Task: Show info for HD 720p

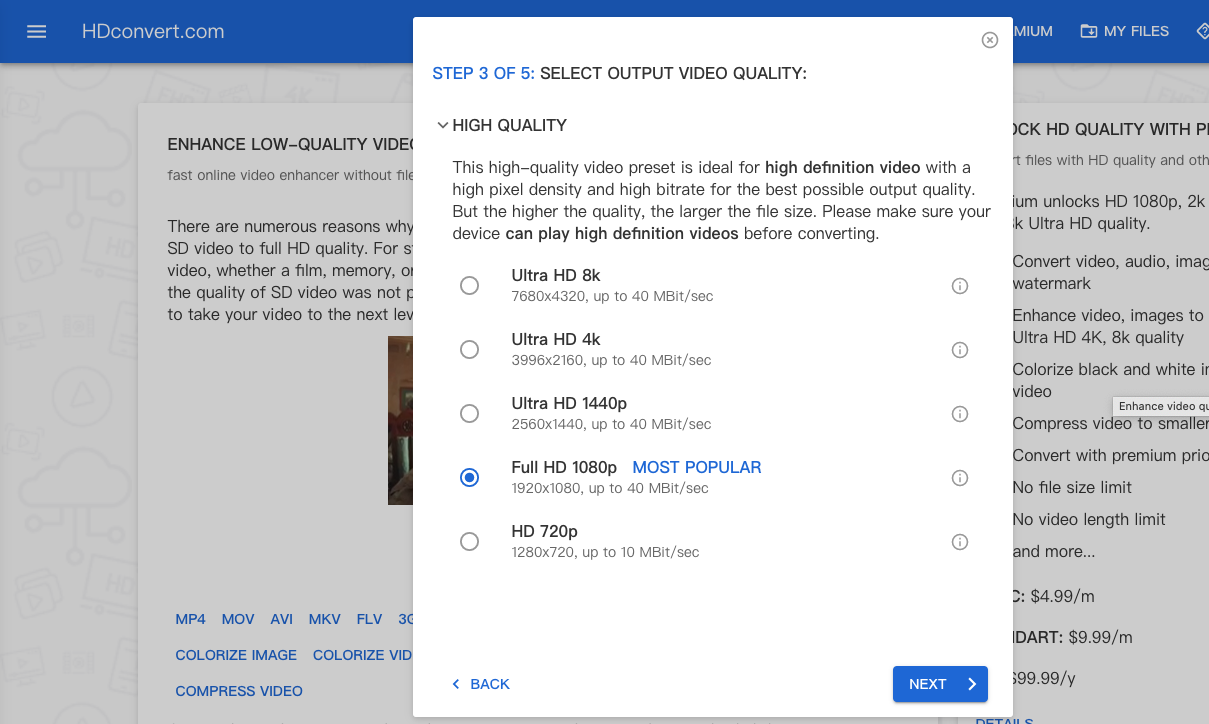Action: [x=960, y=542]
